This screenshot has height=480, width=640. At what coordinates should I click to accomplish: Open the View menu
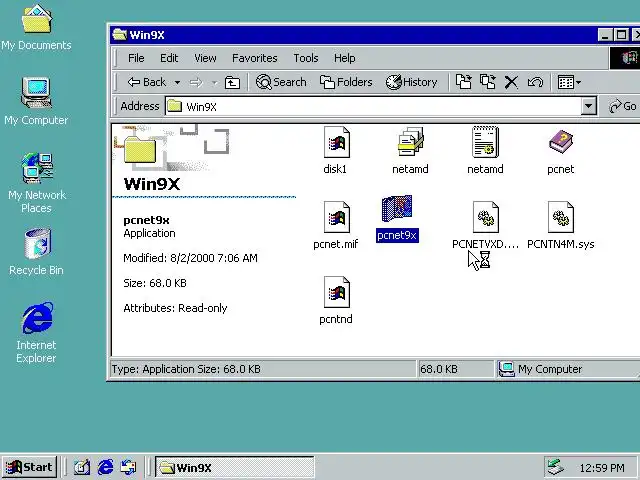pos(205,58)
